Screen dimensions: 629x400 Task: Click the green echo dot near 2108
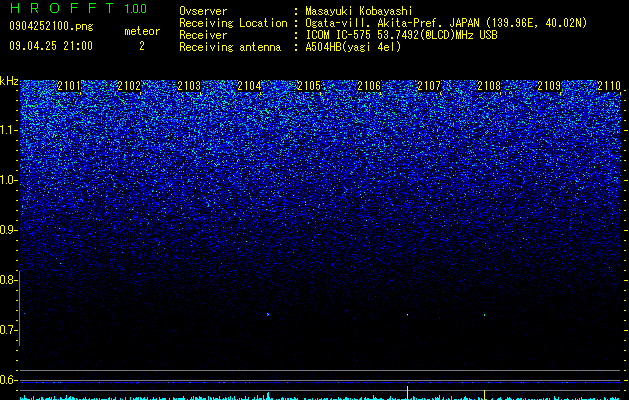pyautogui.click(x=485, y=315)
